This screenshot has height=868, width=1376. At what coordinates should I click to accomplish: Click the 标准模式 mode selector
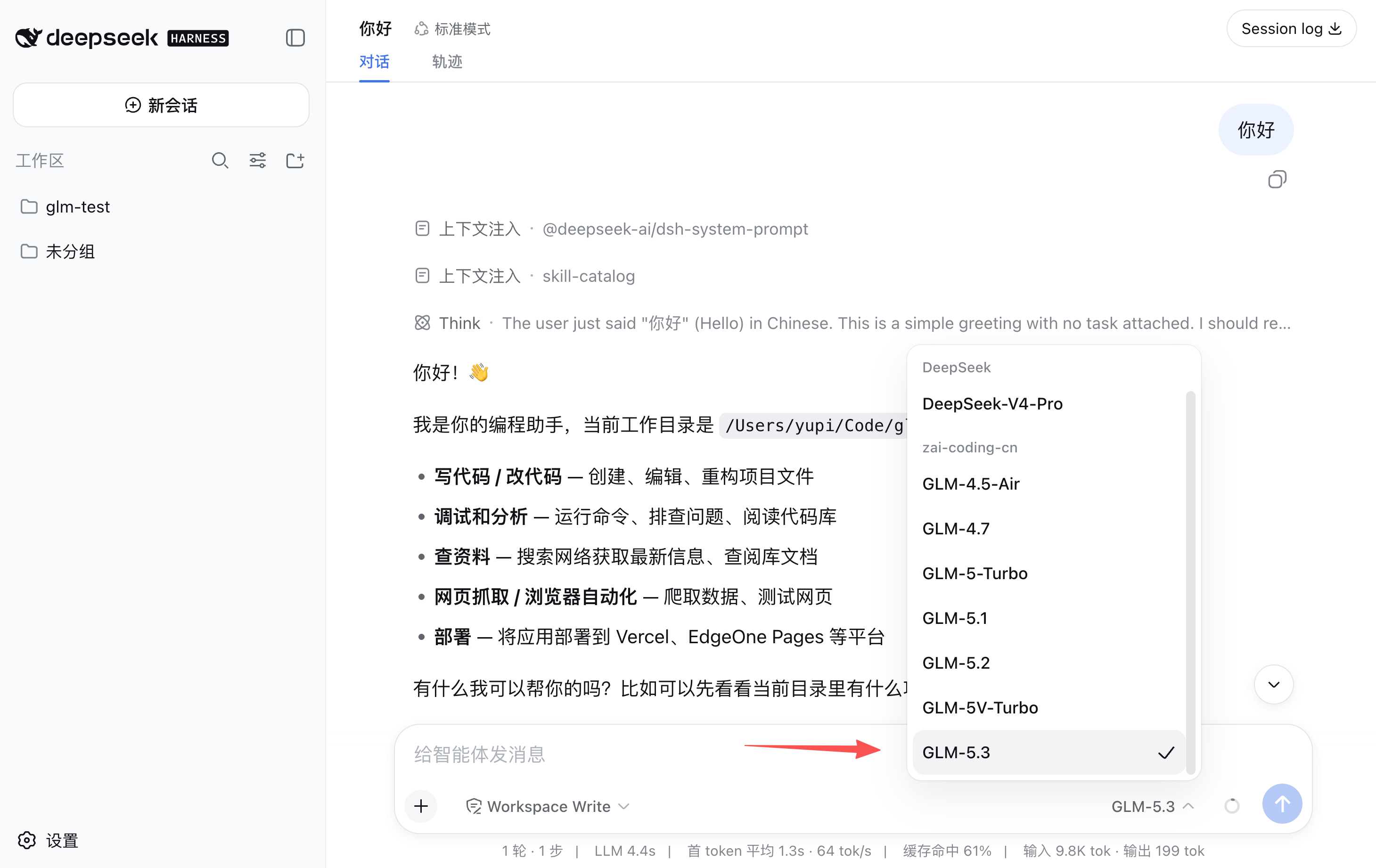[x=452, y=29]
